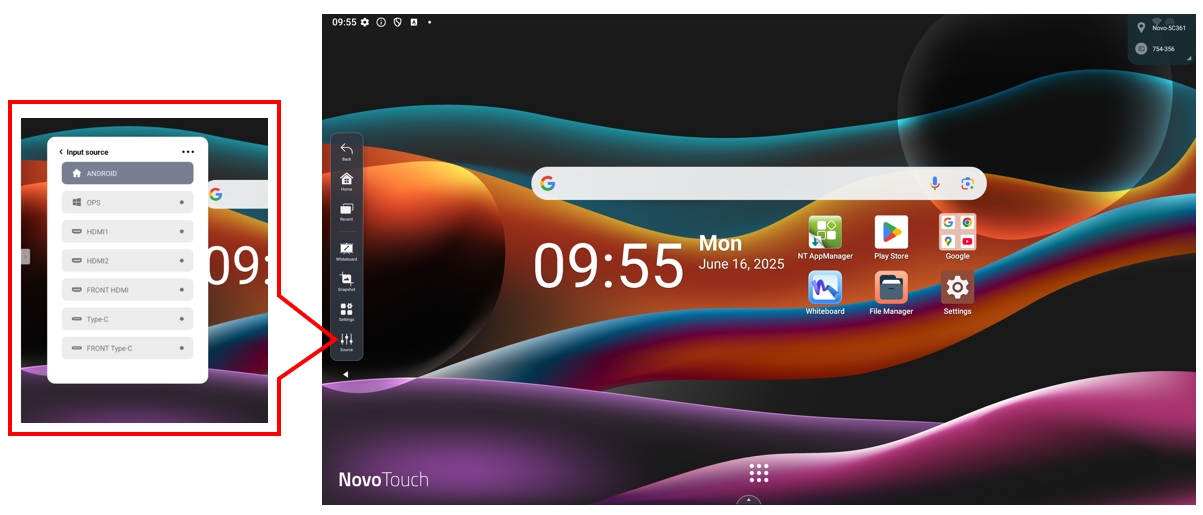Open Google Lens camera search
Viewport: 1203px width, 515px height.
967,183
